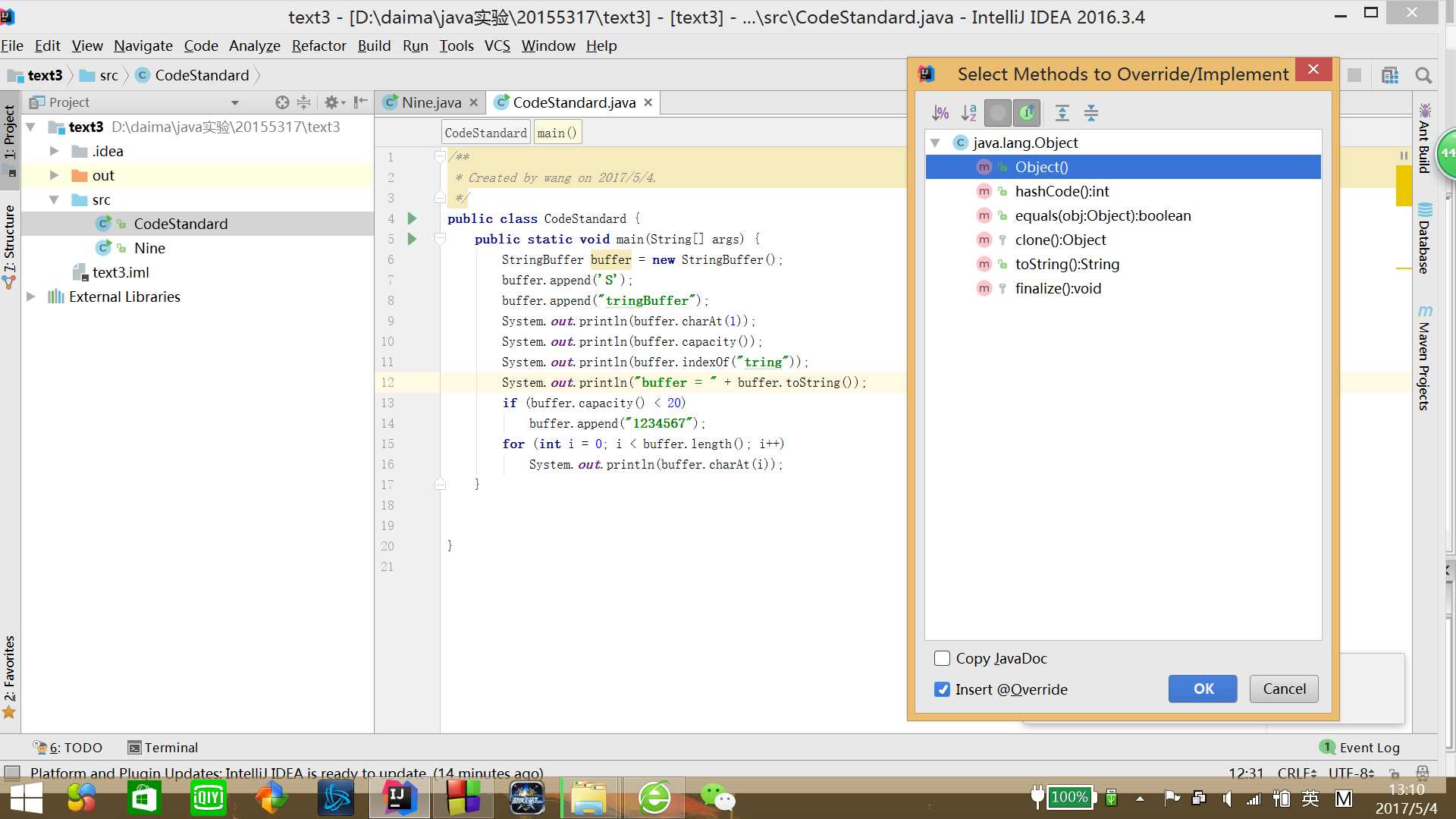This screenshot has width=1456, height=819.
Task: Open the TODO tool window
Action: click(67, 748)
